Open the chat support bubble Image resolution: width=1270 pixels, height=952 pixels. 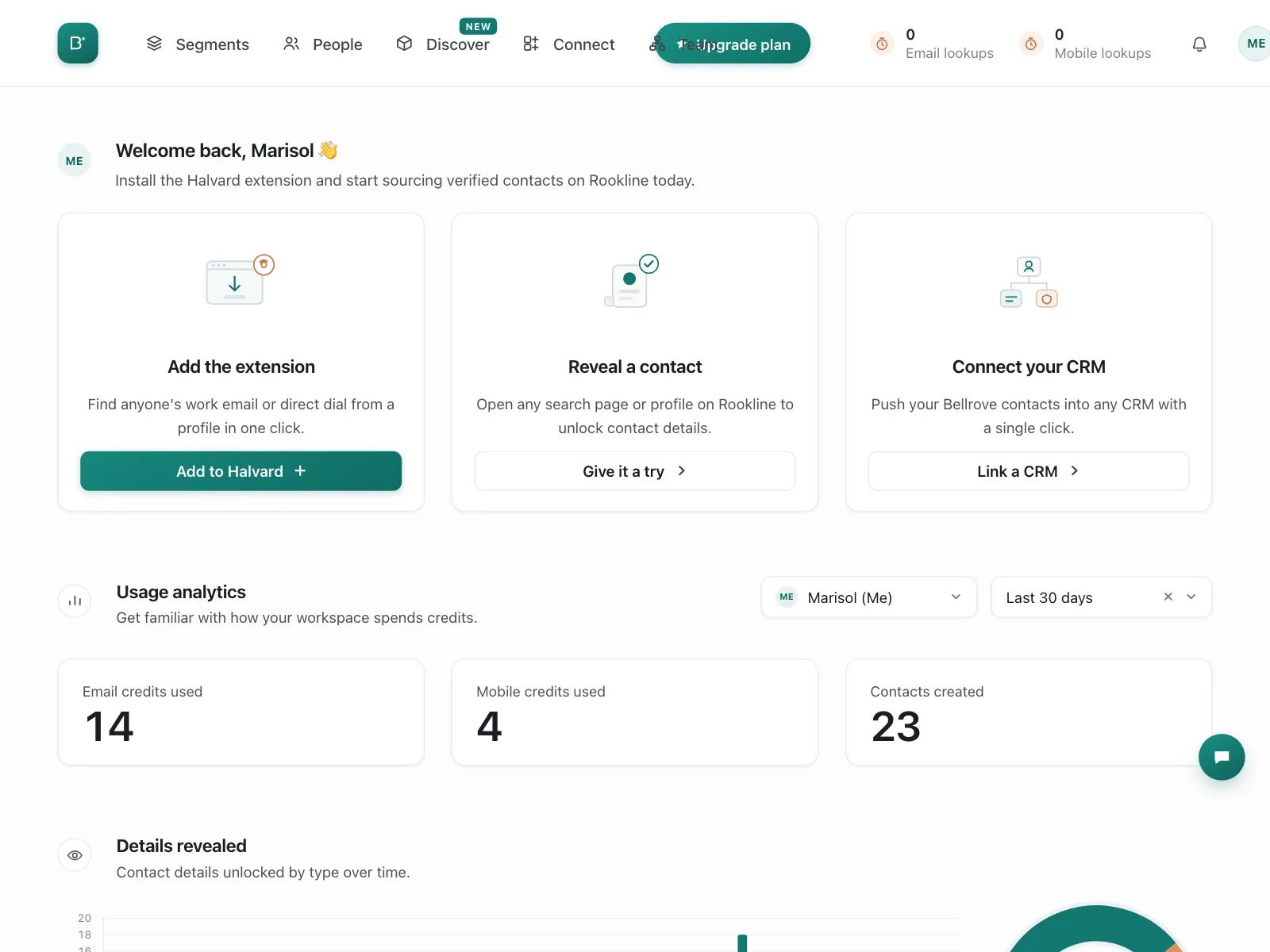coord(1222,757)
